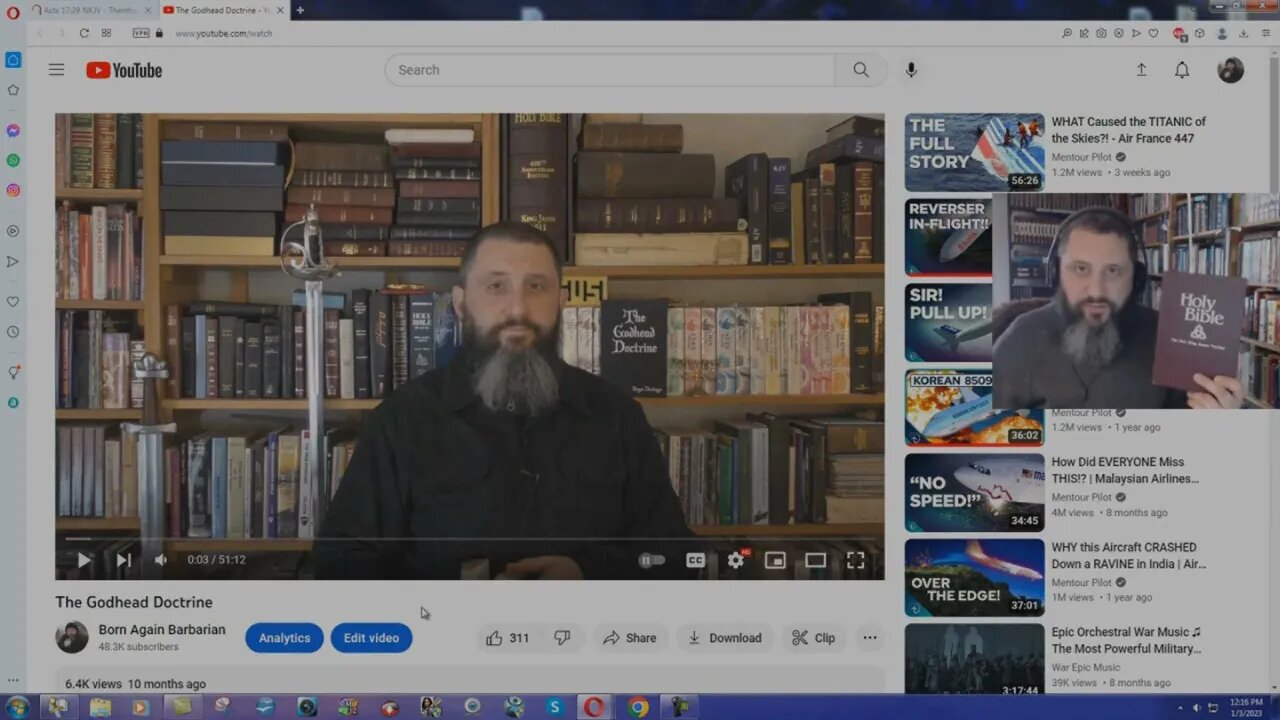Click the channel avatar beside title
The image size is (1280, 720).
(72, 637)
